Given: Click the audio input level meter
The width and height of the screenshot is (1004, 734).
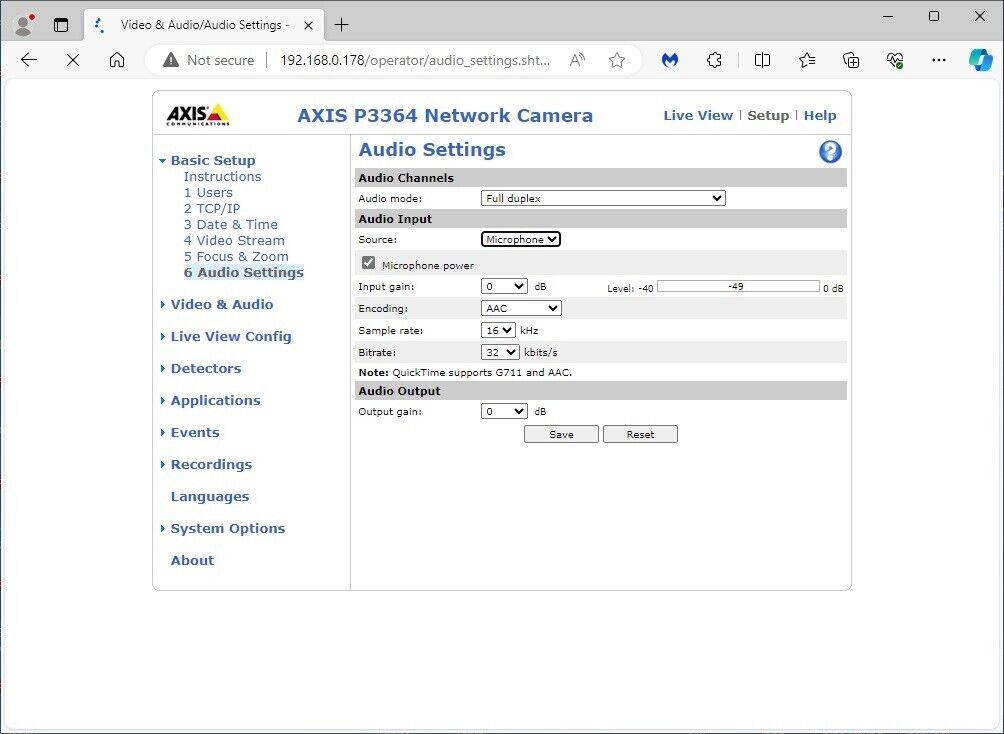Looking at the screenshot, I should [738, 286].
